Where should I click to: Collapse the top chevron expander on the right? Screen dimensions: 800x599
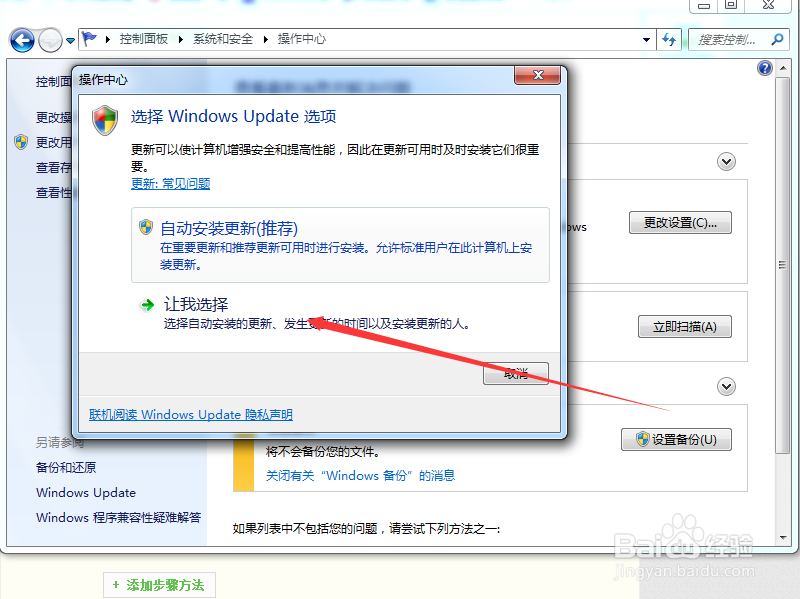coord(726,161)
